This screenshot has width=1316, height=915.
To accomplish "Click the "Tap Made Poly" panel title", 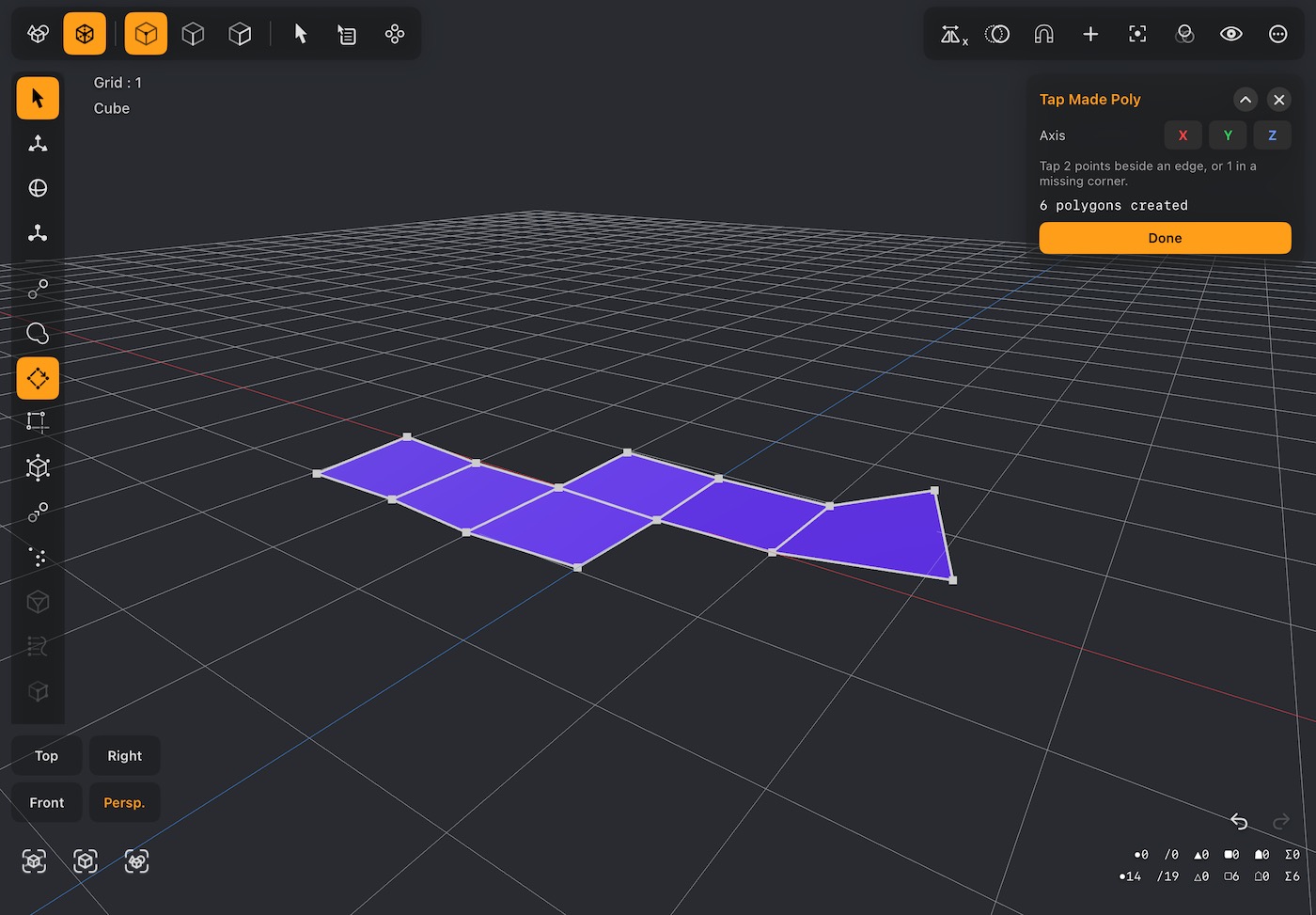I will [1089, 100].
